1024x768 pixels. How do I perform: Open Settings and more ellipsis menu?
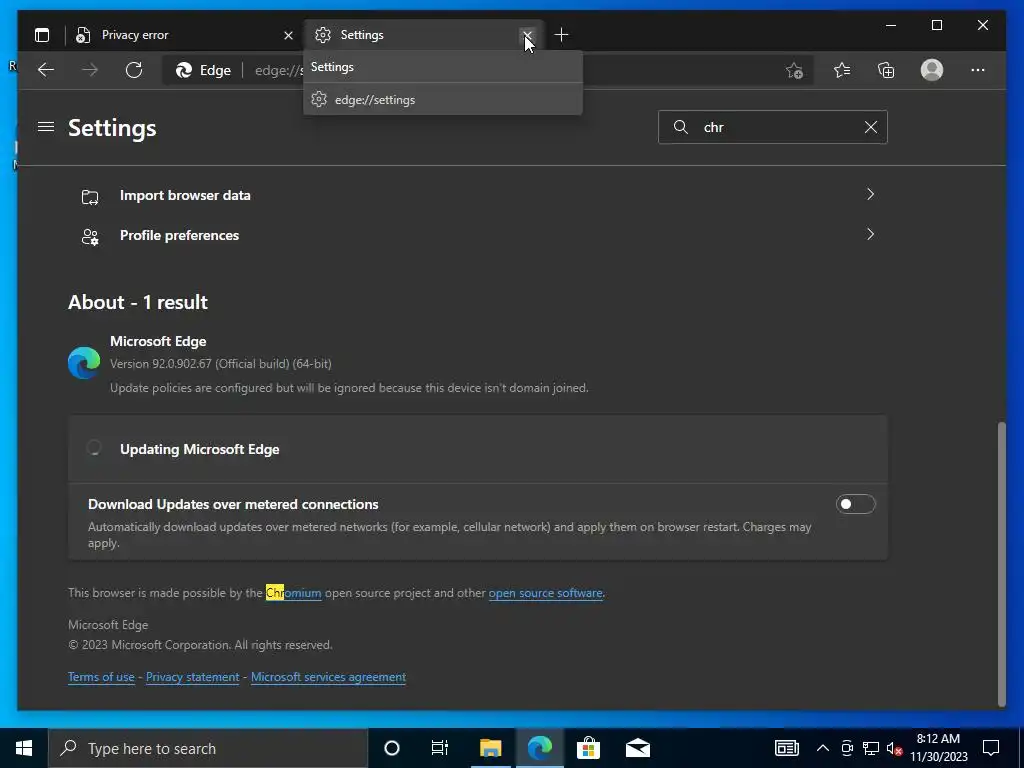[x=978, y=70]
